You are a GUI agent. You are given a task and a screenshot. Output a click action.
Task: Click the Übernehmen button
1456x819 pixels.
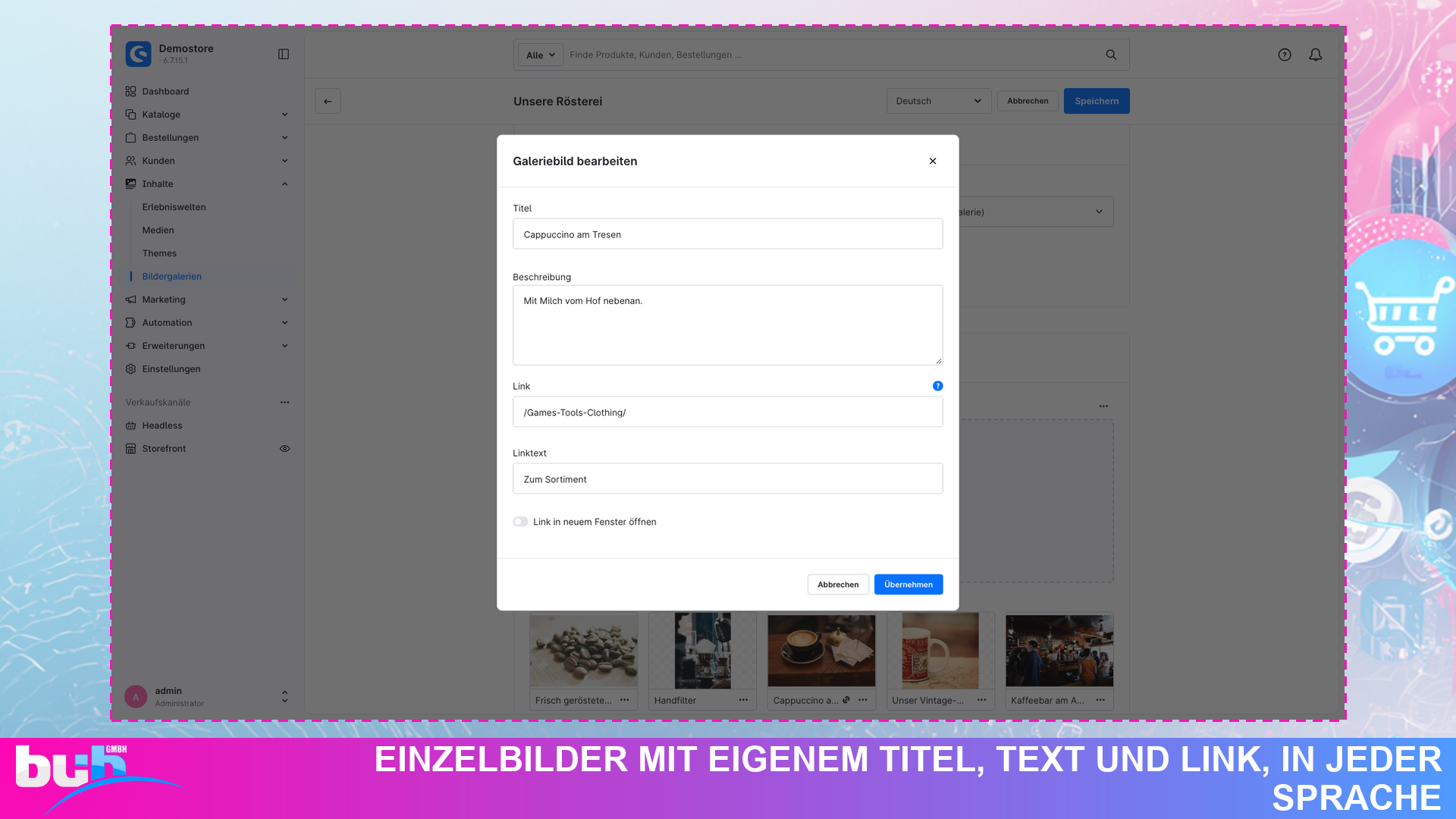908,585
